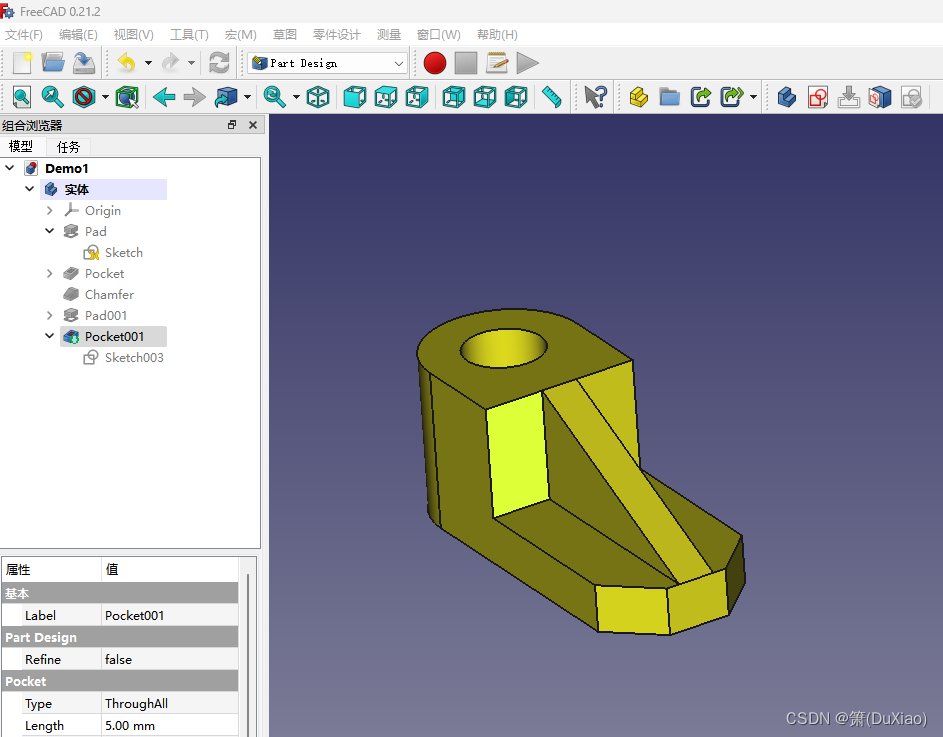Set the right view cube icon

tap(417, 97)
